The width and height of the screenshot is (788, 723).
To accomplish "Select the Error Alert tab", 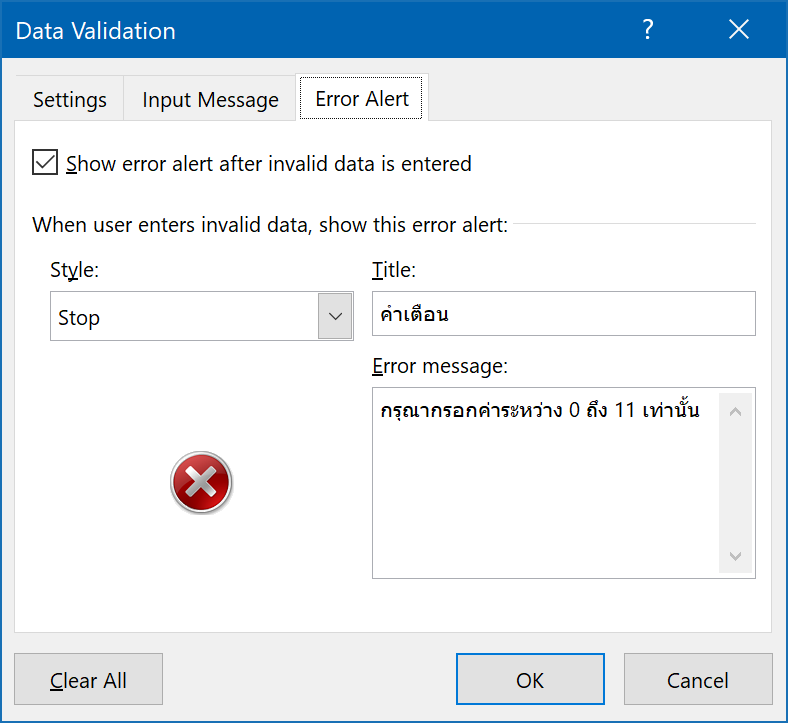I will pyautogui.click(x=361, y=98).
